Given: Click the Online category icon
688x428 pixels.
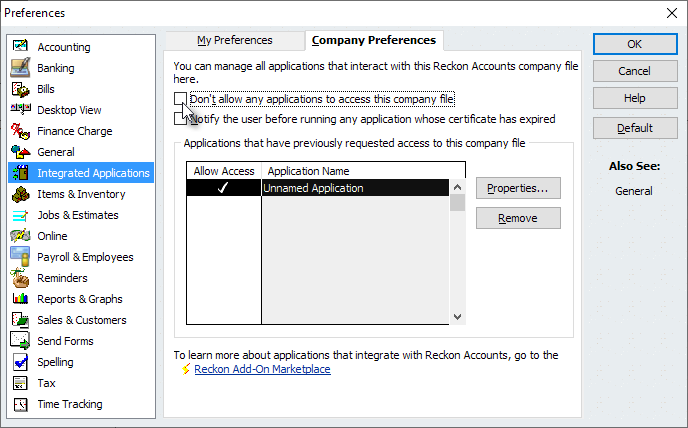Looking at the screenshot, I should pyautogui.click(x=20, y=236).
